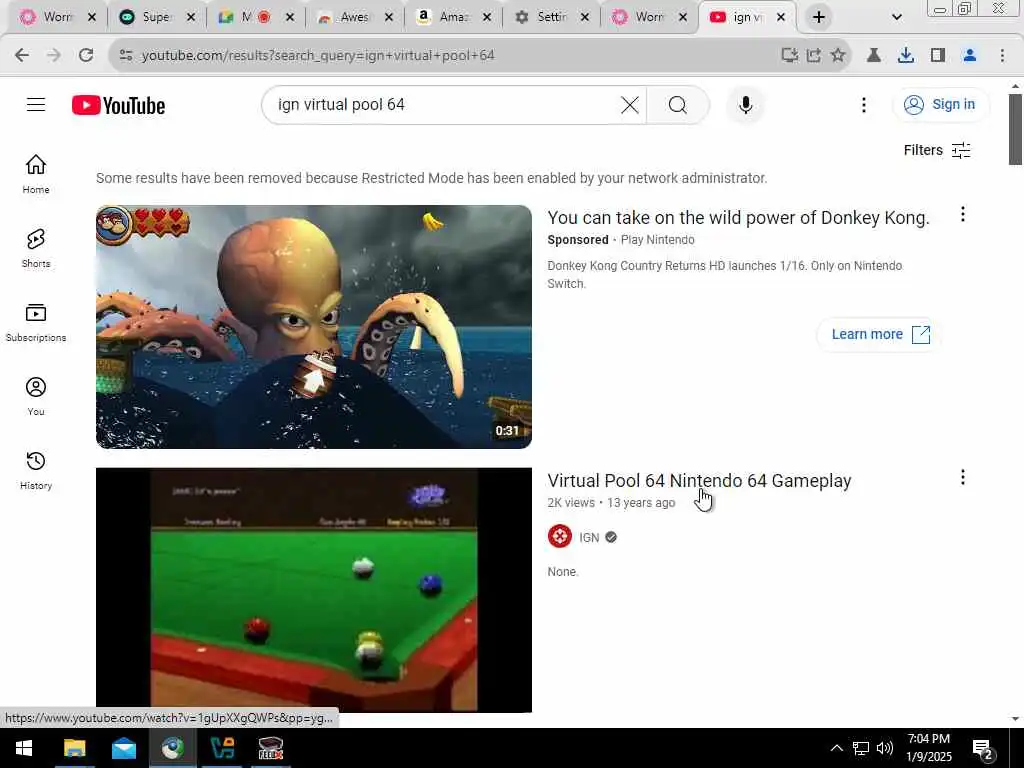
Task: Open taskbar clock showing 7:04 PM
Action: (x=929, y=748)
